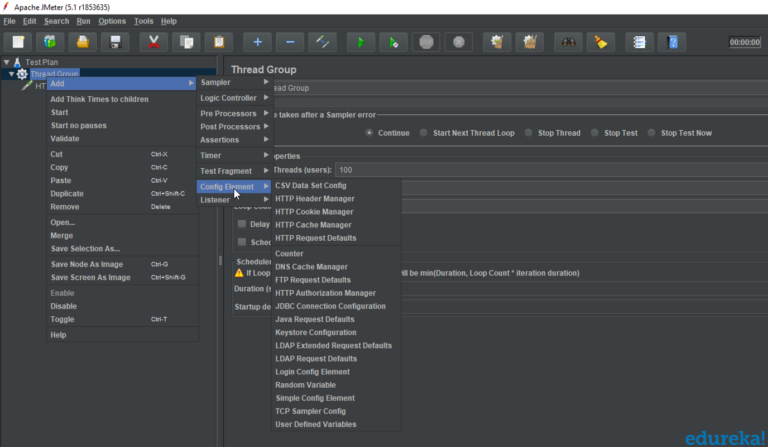The height and width of the screenshot is (447, 768).
Task: Click the Cut scissors toolbar icon
Action: pos(153,42)
